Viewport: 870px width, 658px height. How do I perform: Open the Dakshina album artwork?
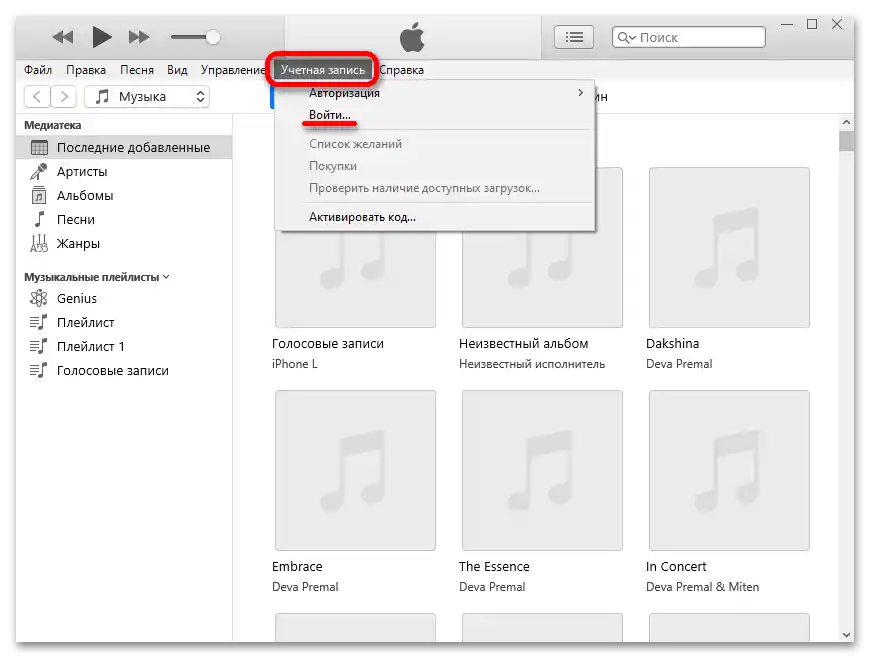pos(729,247)
